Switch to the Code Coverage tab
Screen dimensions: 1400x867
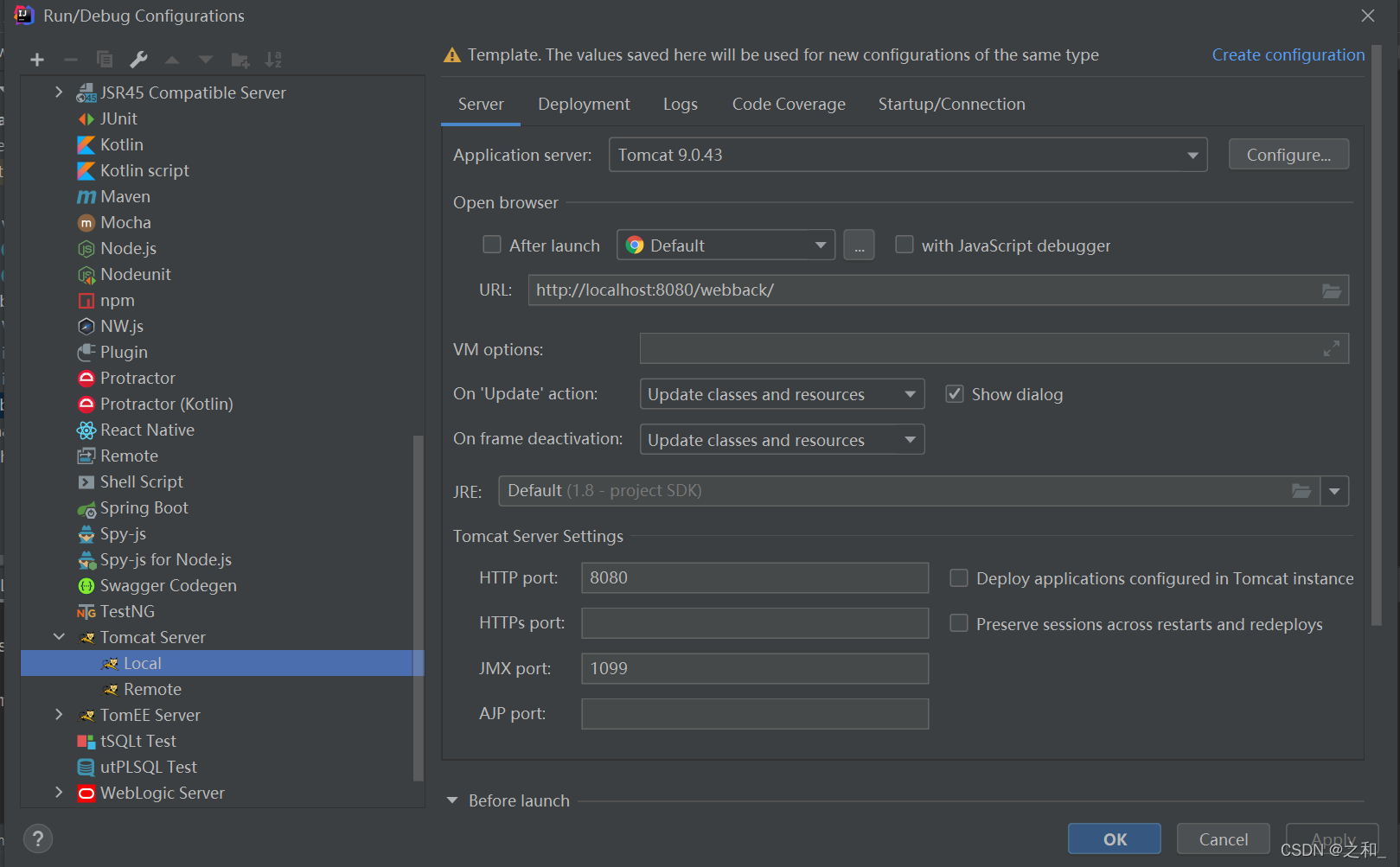(x=789, y=105)
